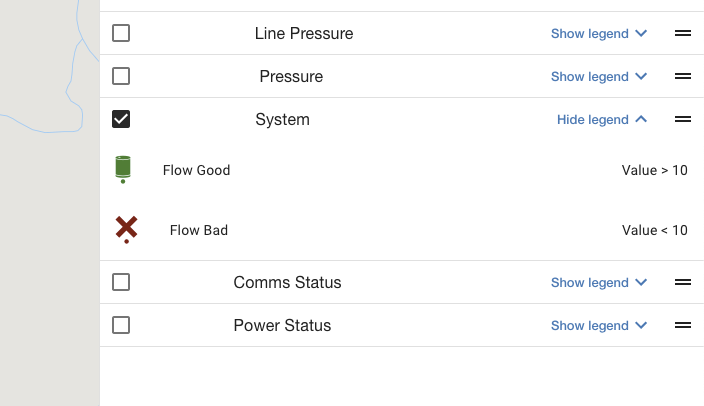Image resolution: width=704 pixels, height=406 pixels.
Task: Uncheck the System layer checkbox
Action: pos(121,119)
